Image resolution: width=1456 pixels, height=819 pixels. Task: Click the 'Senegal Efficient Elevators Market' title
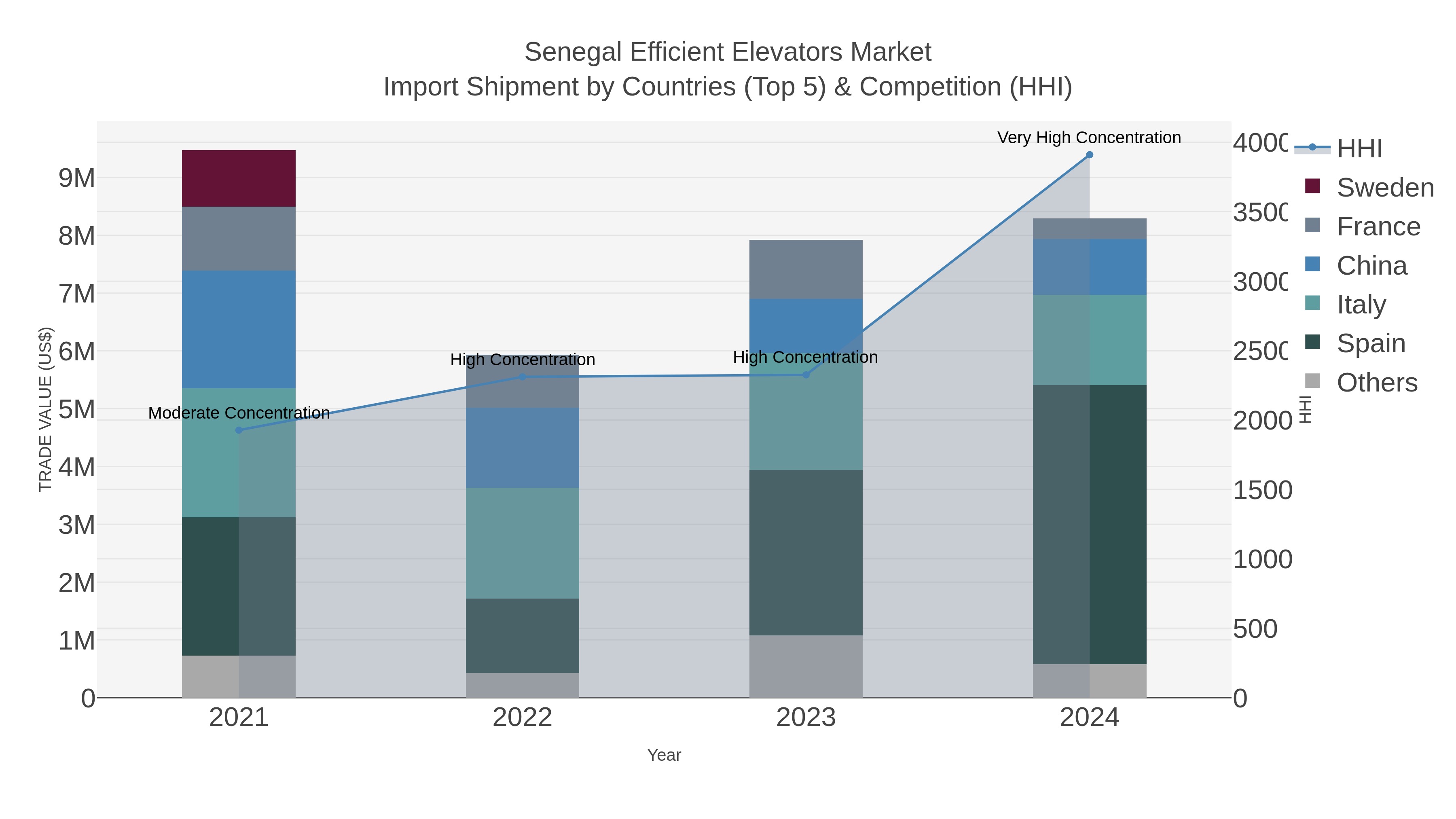pyautogui.click(x=728, y=52)
